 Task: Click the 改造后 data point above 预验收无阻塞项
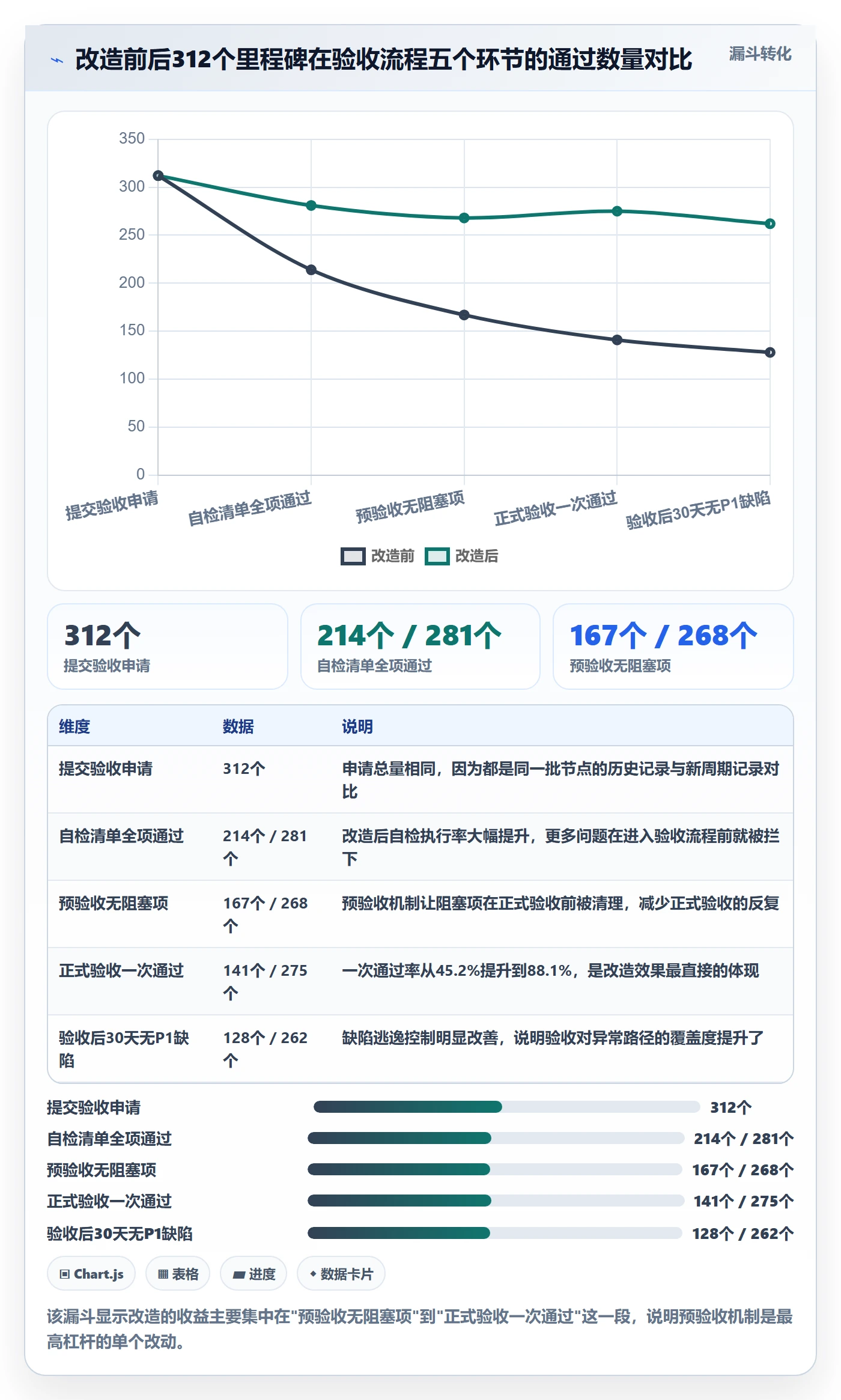click(464, 218)
